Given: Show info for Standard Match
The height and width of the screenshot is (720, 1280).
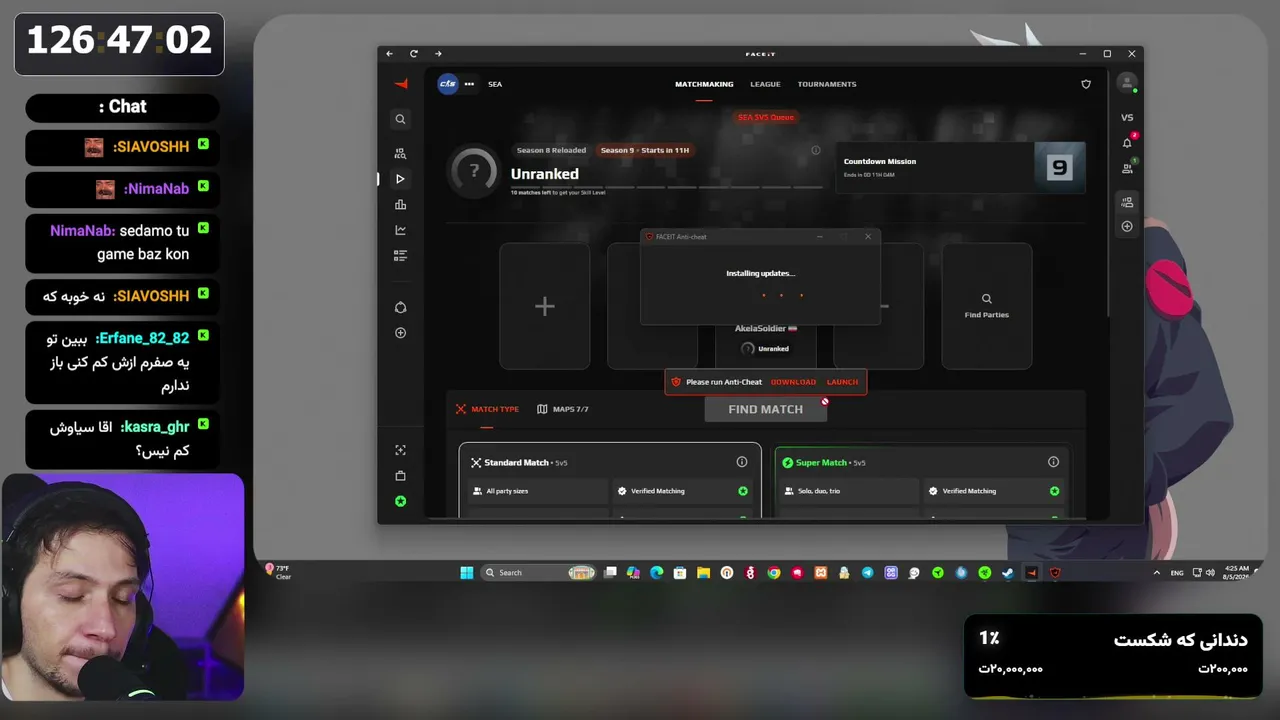Looking at the screenshot, I should point(742,462).
